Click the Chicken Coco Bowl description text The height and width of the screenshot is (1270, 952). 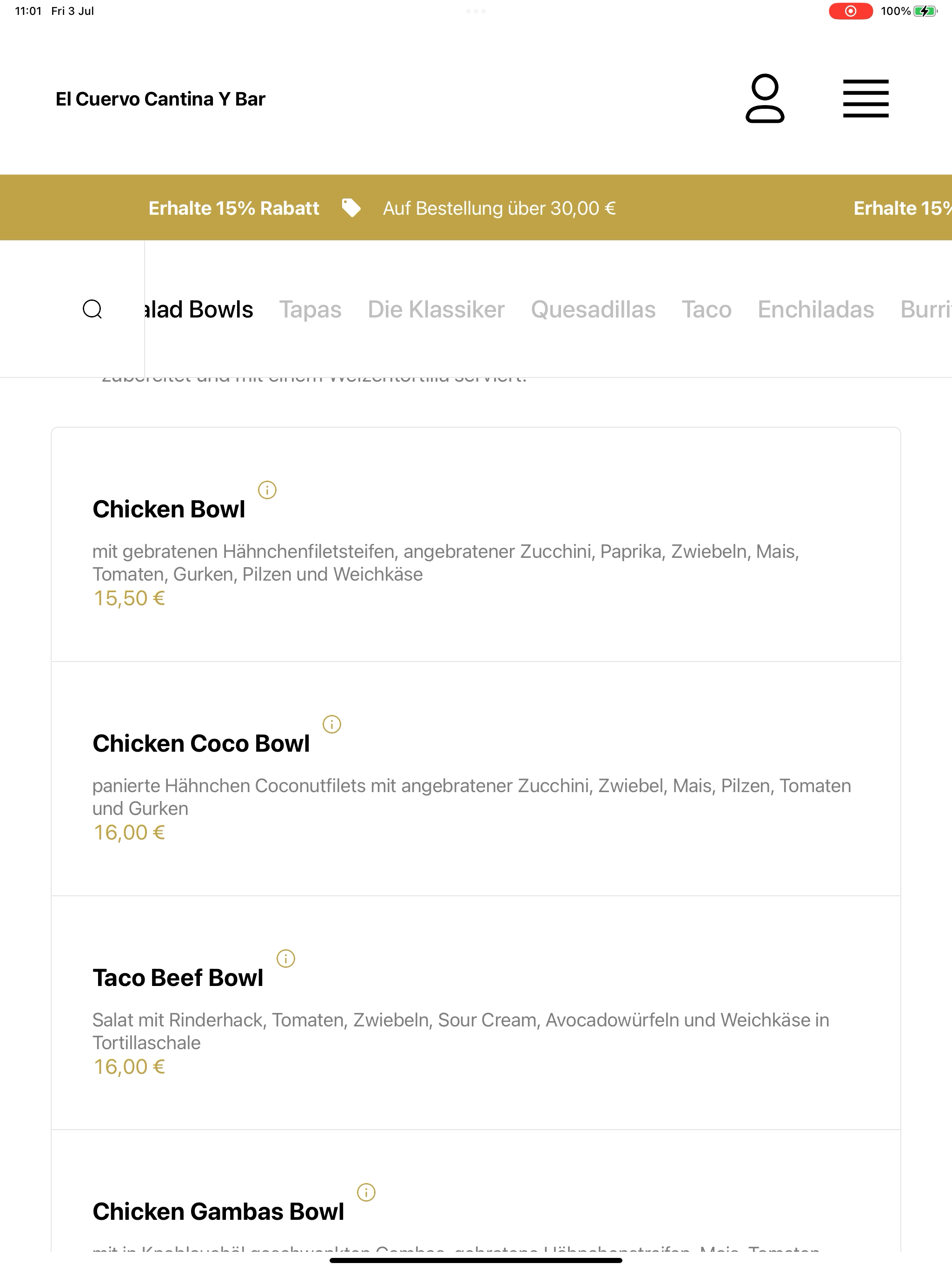[471, 797]
